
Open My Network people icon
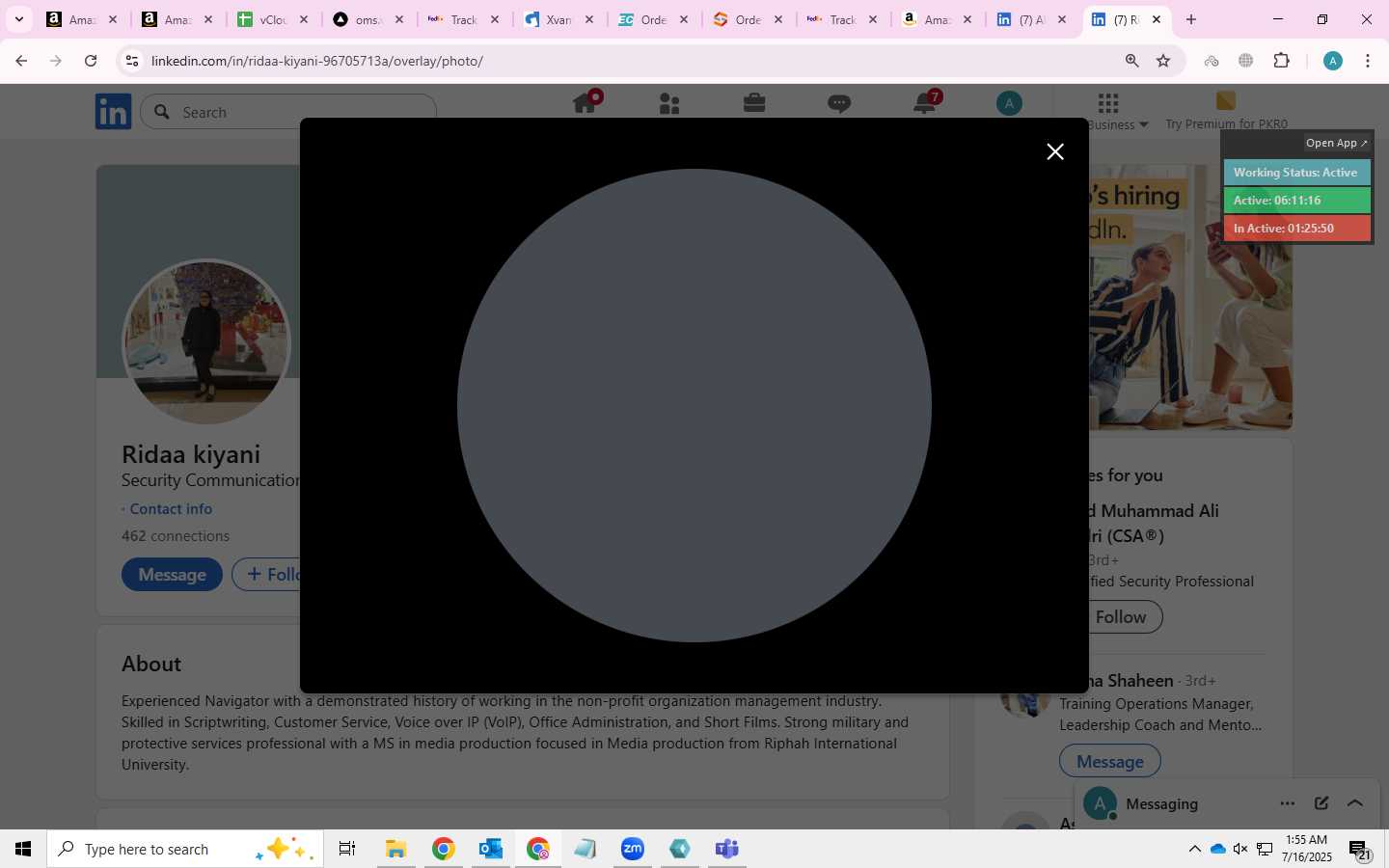669,103
